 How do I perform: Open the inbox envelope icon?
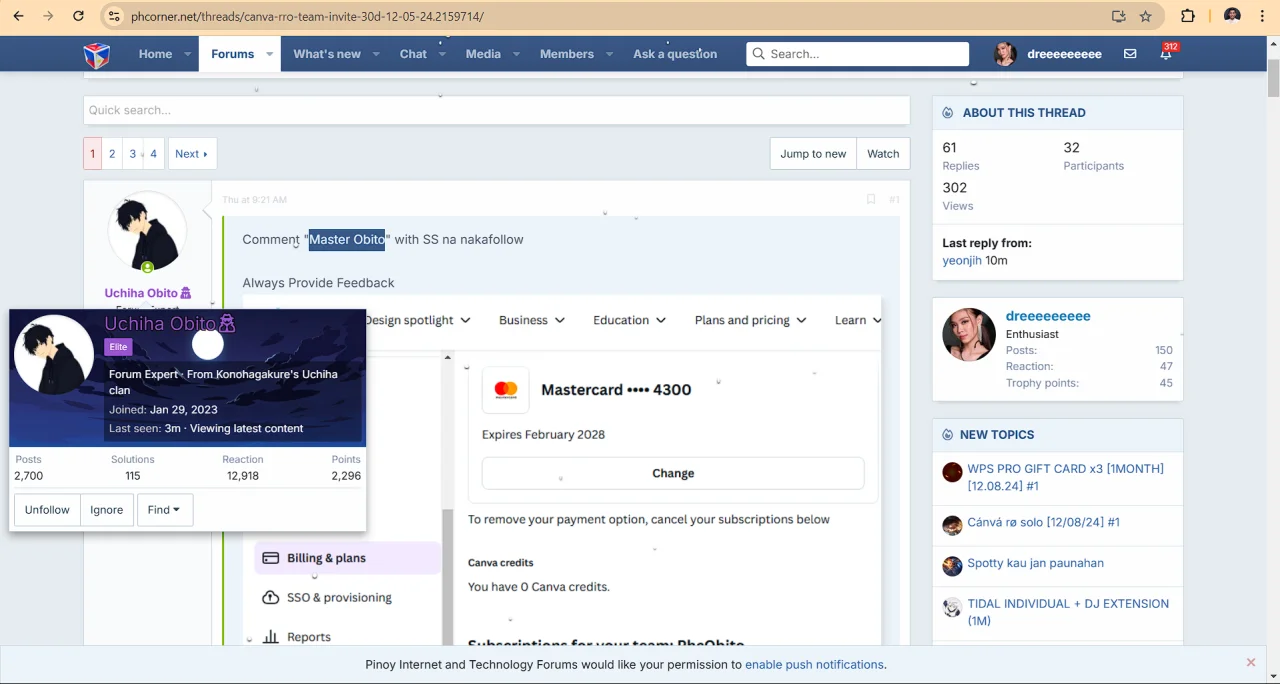[1130, 54]
